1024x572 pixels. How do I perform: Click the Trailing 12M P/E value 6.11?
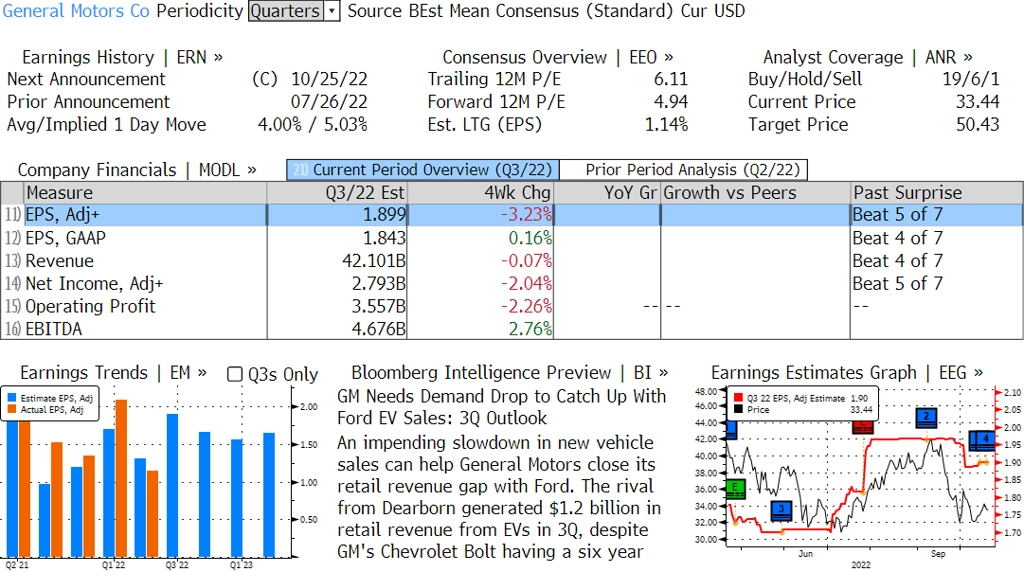(x=671, y=79)
